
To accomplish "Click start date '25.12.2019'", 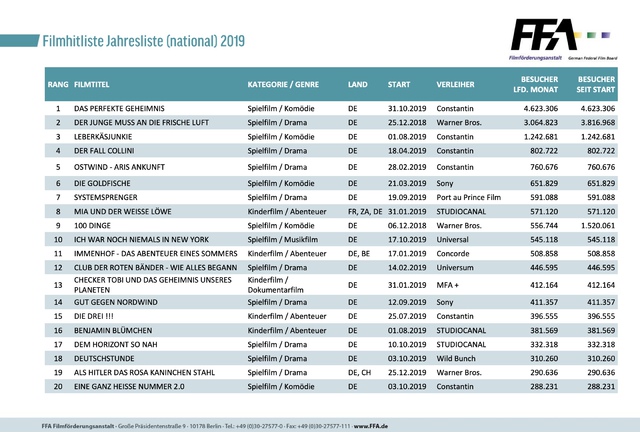I will point(407,373).
